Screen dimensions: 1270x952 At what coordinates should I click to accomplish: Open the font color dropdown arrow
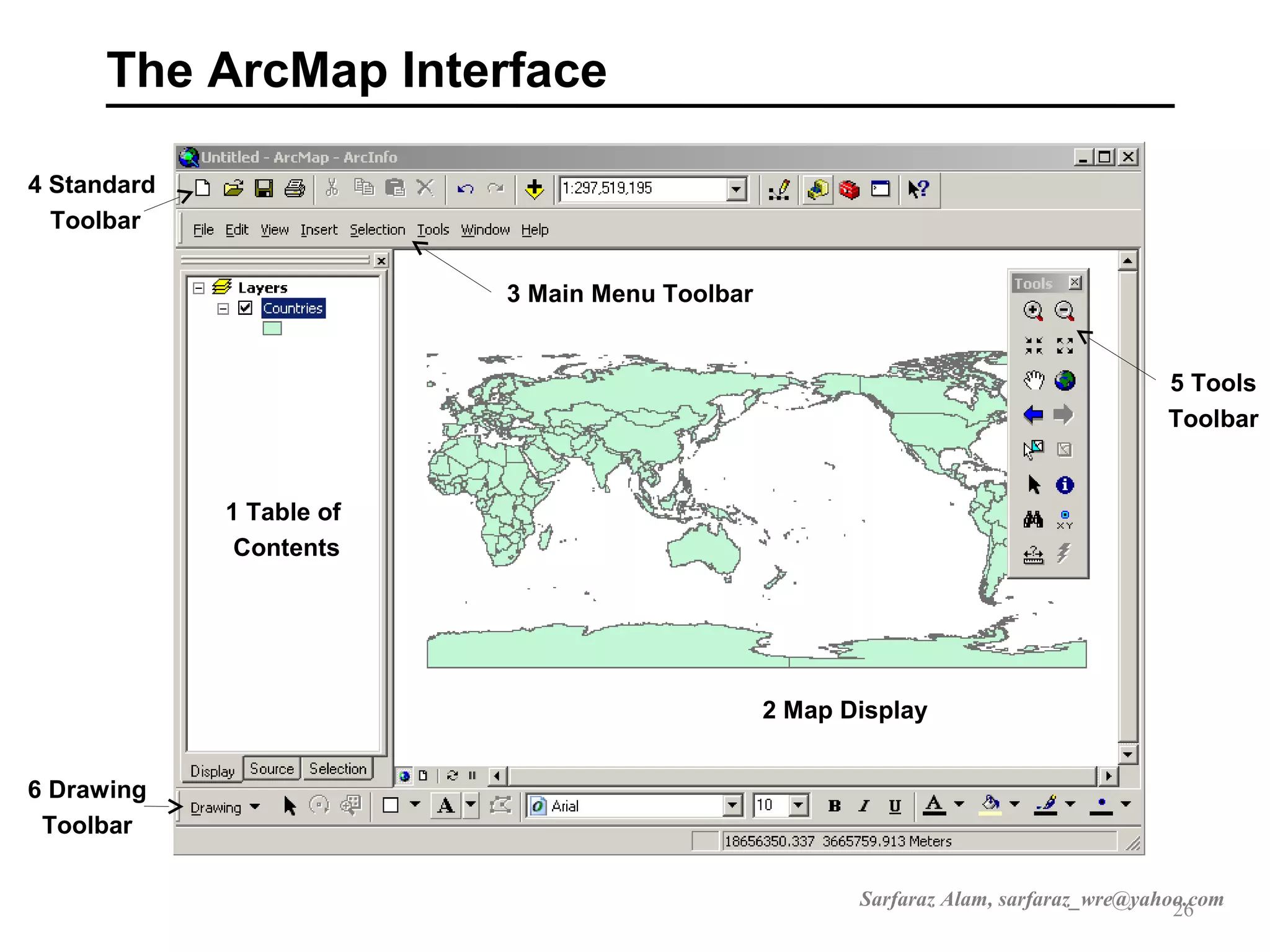pos(959,804)
